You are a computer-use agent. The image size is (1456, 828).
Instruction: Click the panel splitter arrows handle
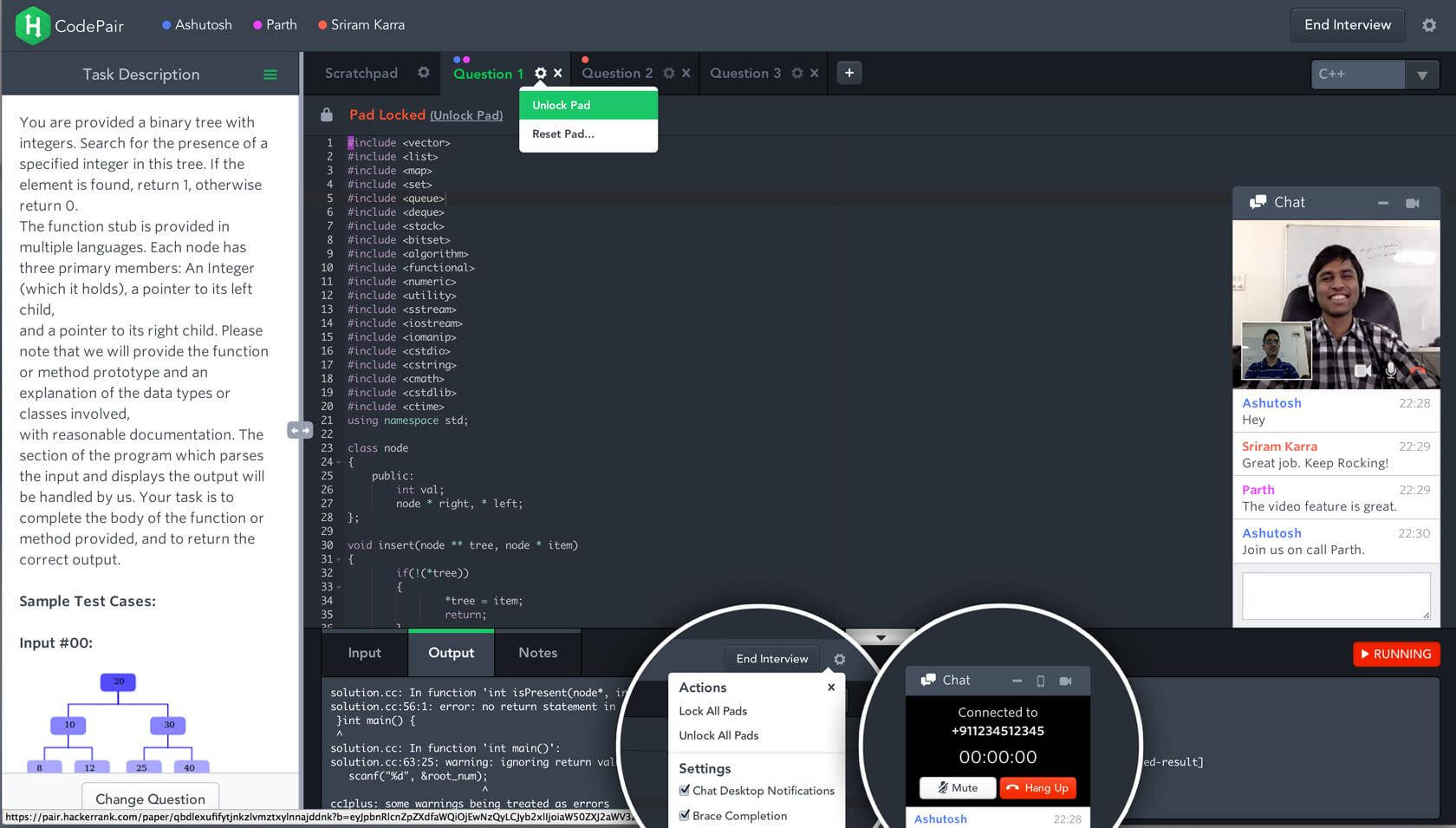[x=300, y=430]
